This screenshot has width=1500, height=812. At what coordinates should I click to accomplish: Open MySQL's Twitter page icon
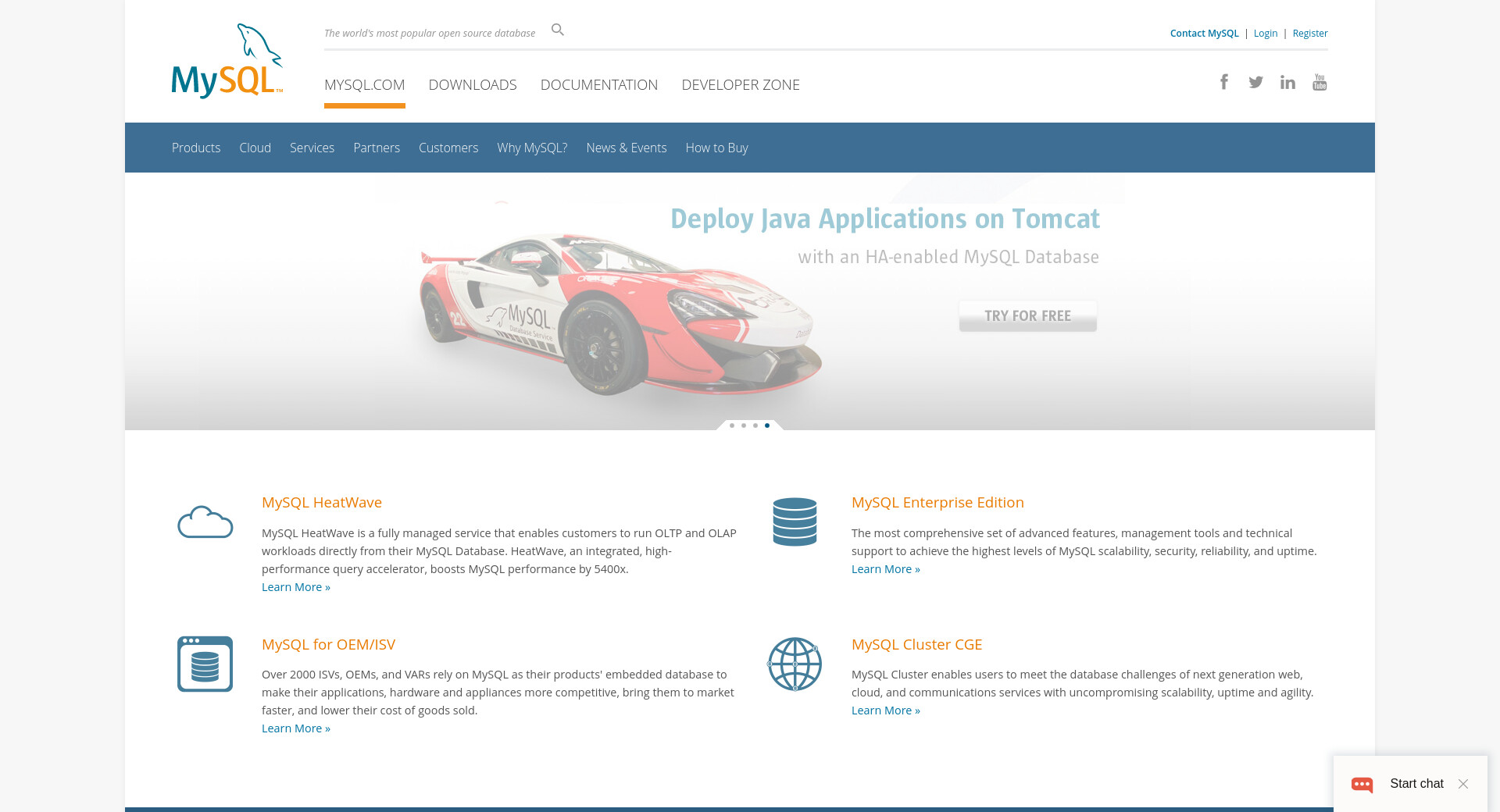(x=1255, y=82)
